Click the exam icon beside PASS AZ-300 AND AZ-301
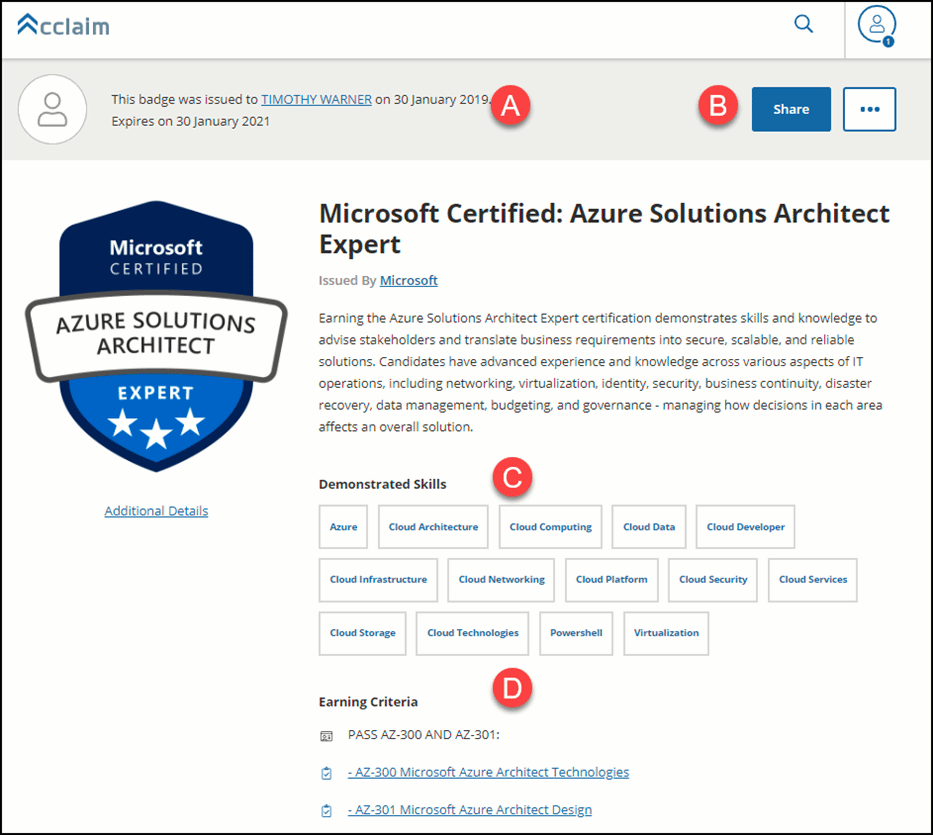The image size is (933, 835). pos(326,736)
